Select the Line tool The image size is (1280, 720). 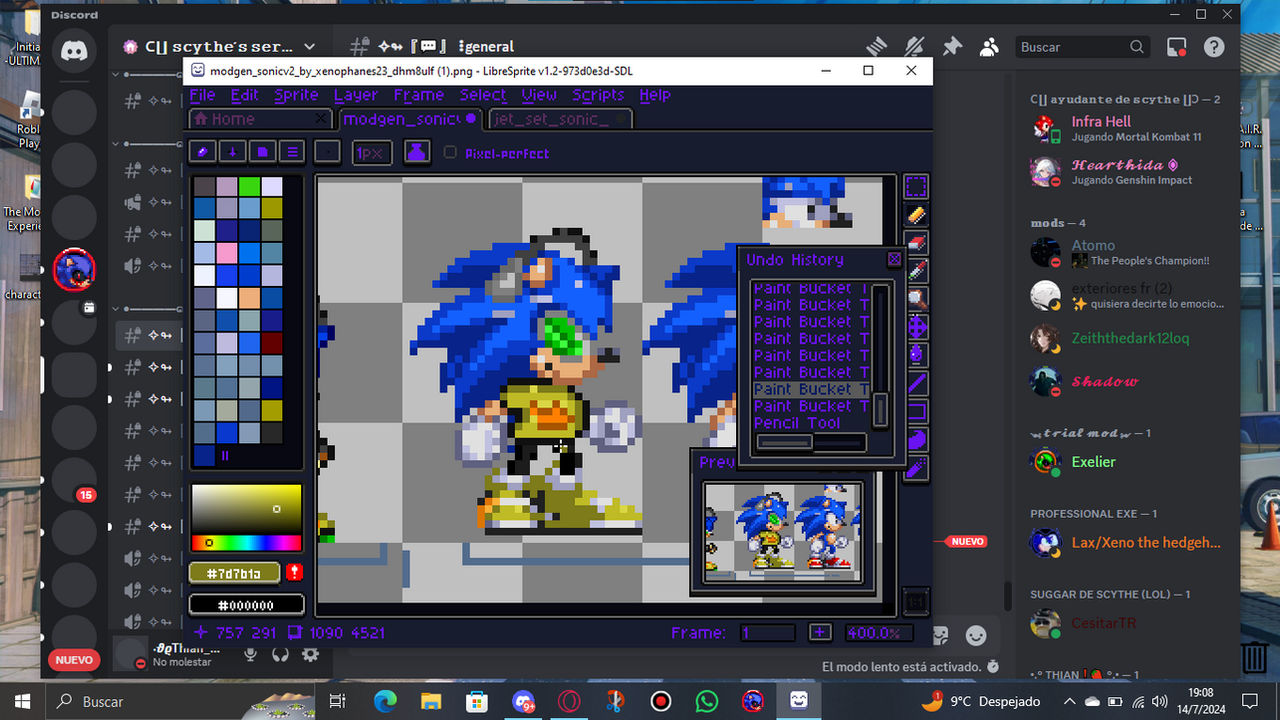pyautogui.click(x=916, y=381)
